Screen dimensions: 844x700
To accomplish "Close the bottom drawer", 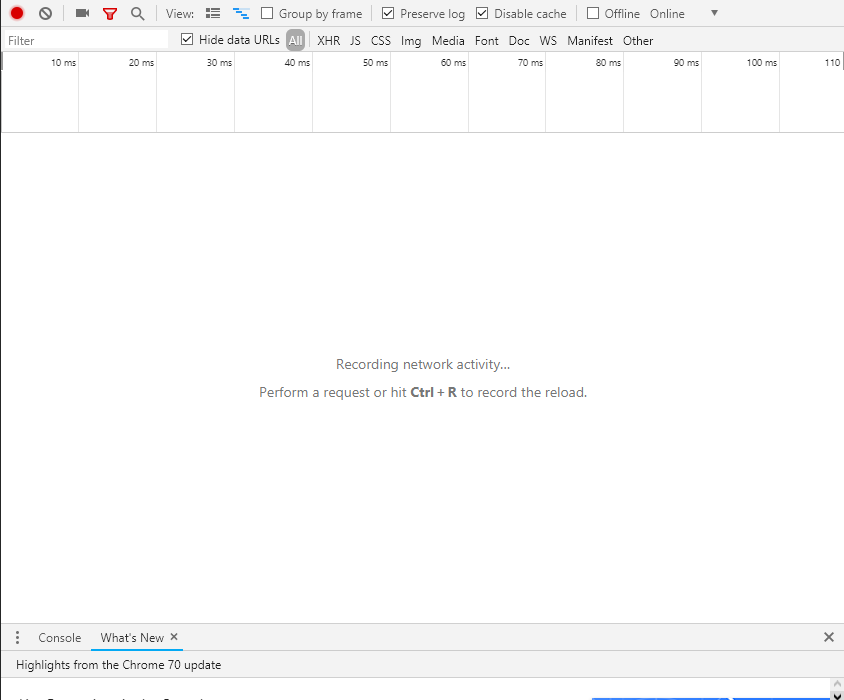I will [x=828, y=638].
